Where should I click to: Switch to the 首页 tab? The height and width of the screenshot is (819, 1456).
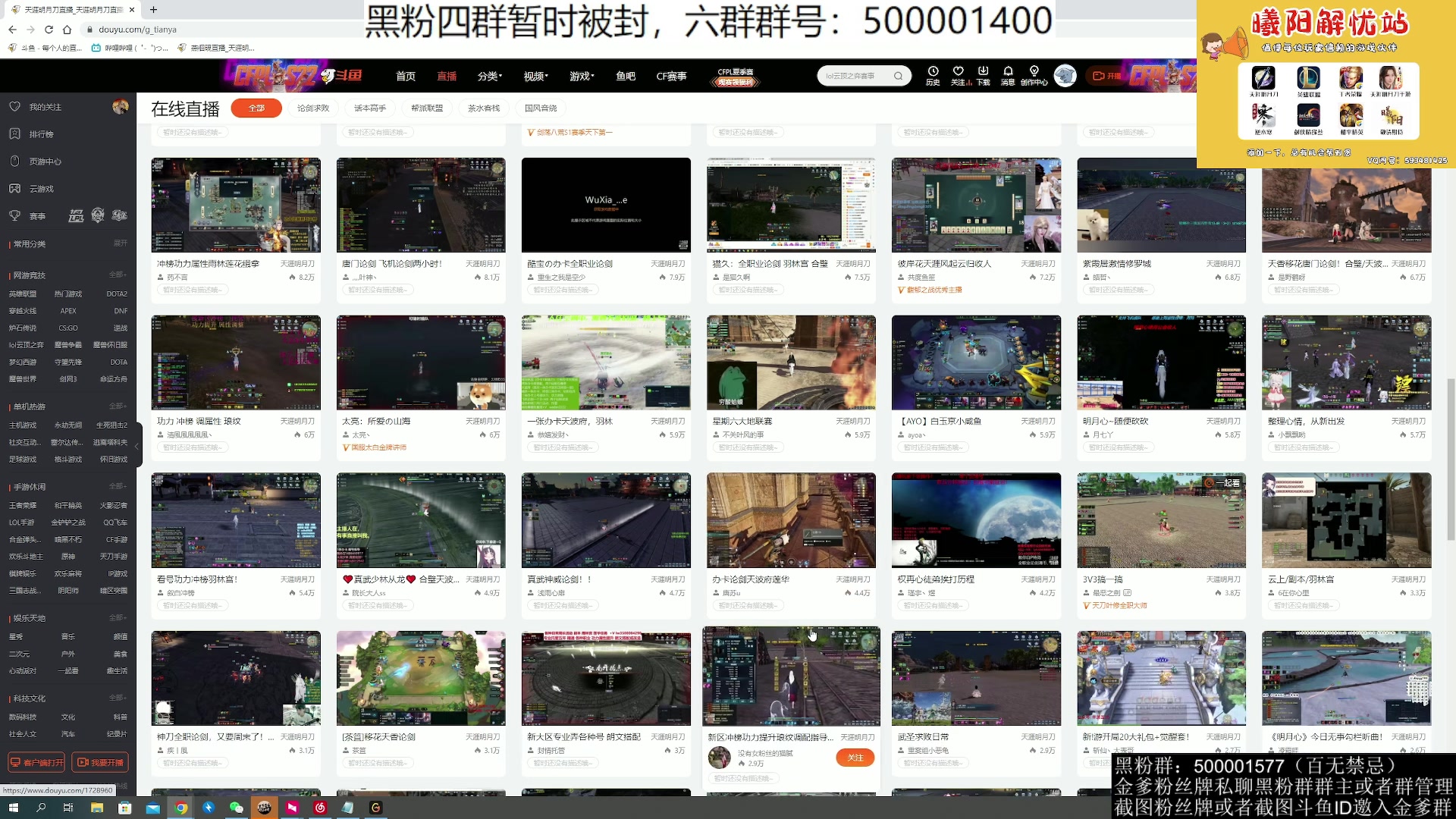click(x=404, y=76)
